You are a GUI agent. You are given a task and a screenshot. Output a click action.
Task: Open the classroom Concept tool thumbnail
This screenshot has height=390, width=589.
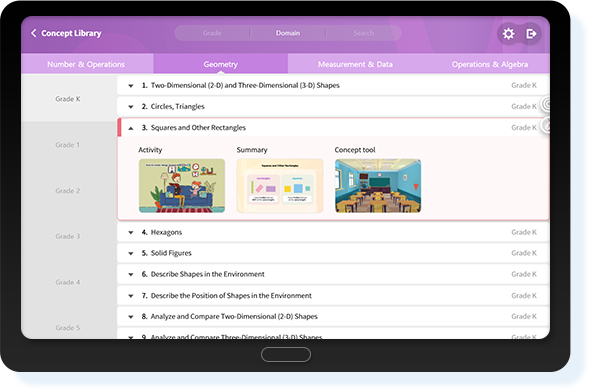point(378,186)
